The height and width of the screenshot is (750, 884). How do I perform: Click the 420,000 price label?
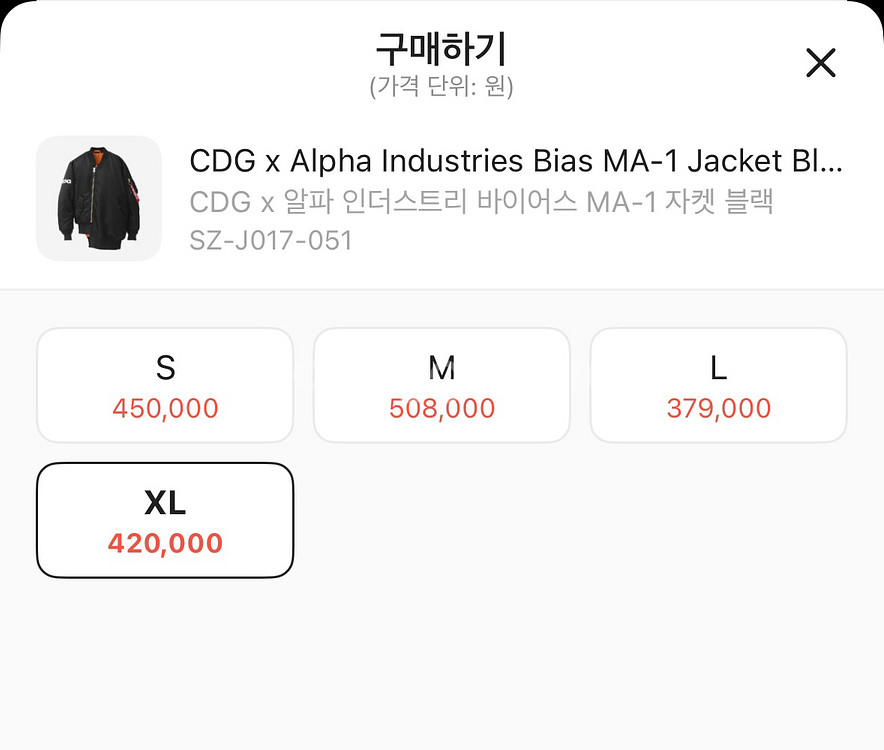click(165, 543)
